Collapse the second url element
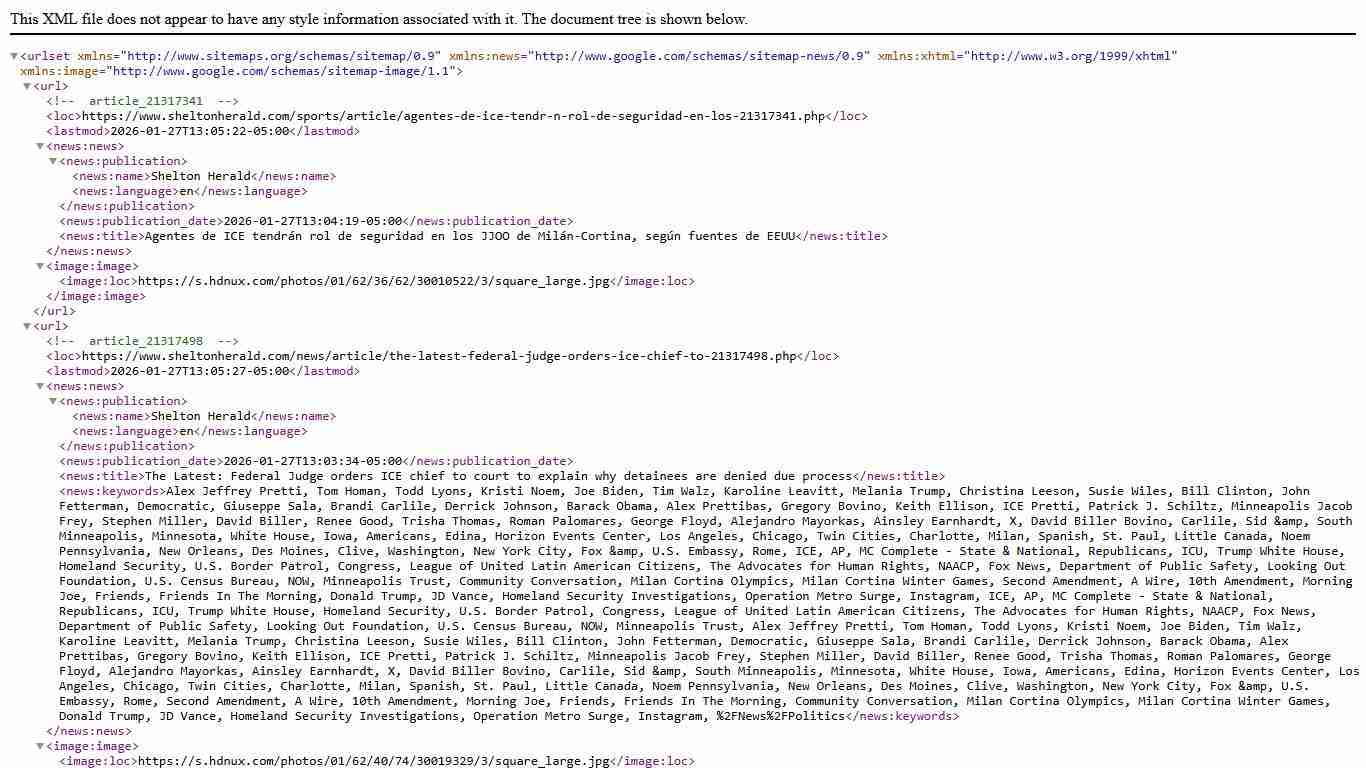This screenshot has height=768, width=1366. (27, 326)
